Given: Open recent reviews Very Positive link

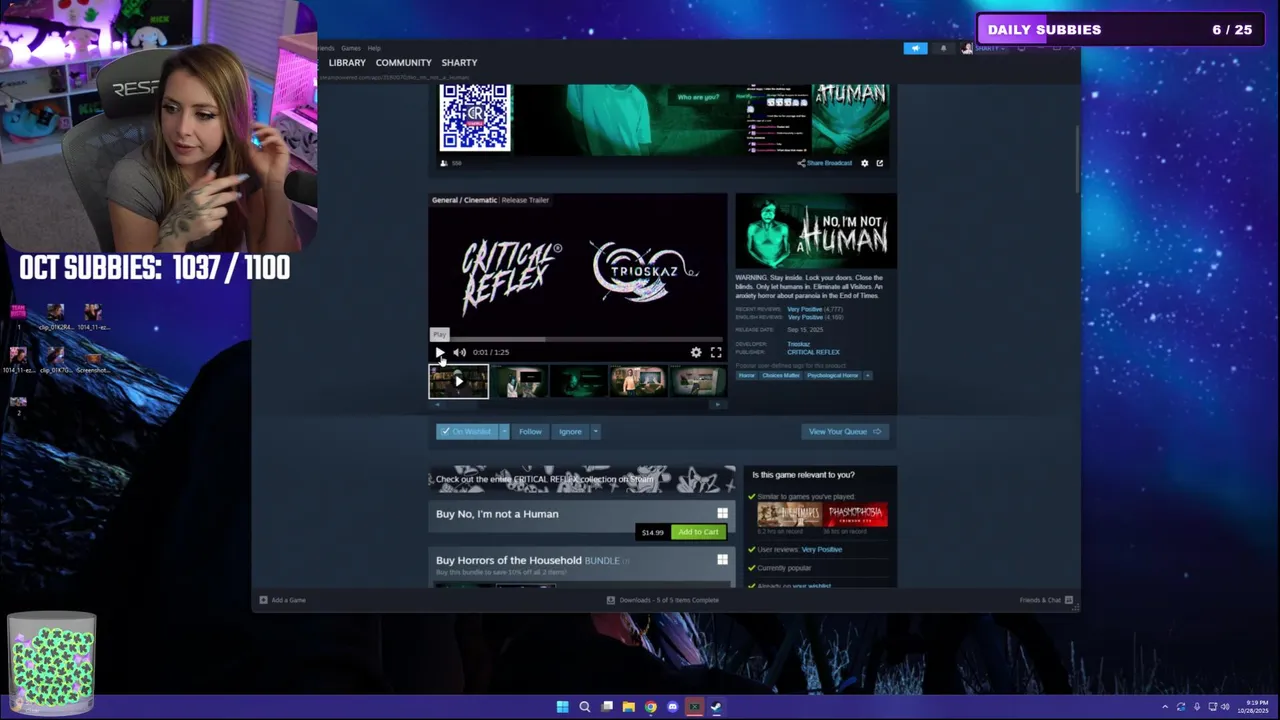Looking at the screenshot, I should [x=805, y=309].
